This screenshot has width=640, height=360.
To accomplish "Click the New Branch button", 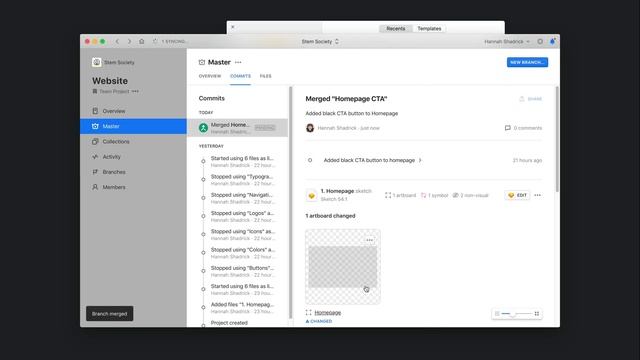I will click(x=527, y=62).
